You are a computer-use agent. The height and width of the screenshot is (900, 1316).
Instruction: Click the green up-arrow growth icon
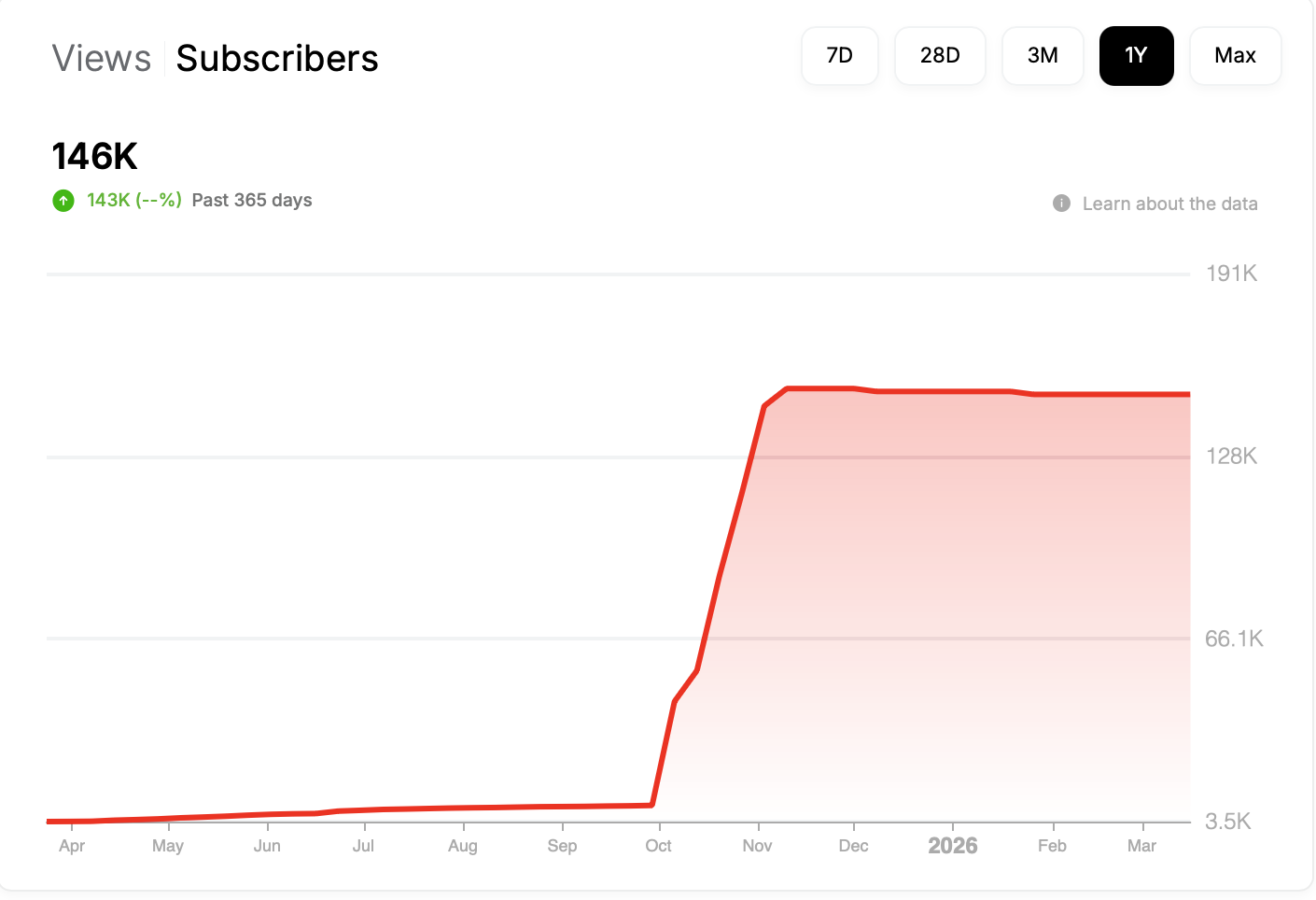63,201
